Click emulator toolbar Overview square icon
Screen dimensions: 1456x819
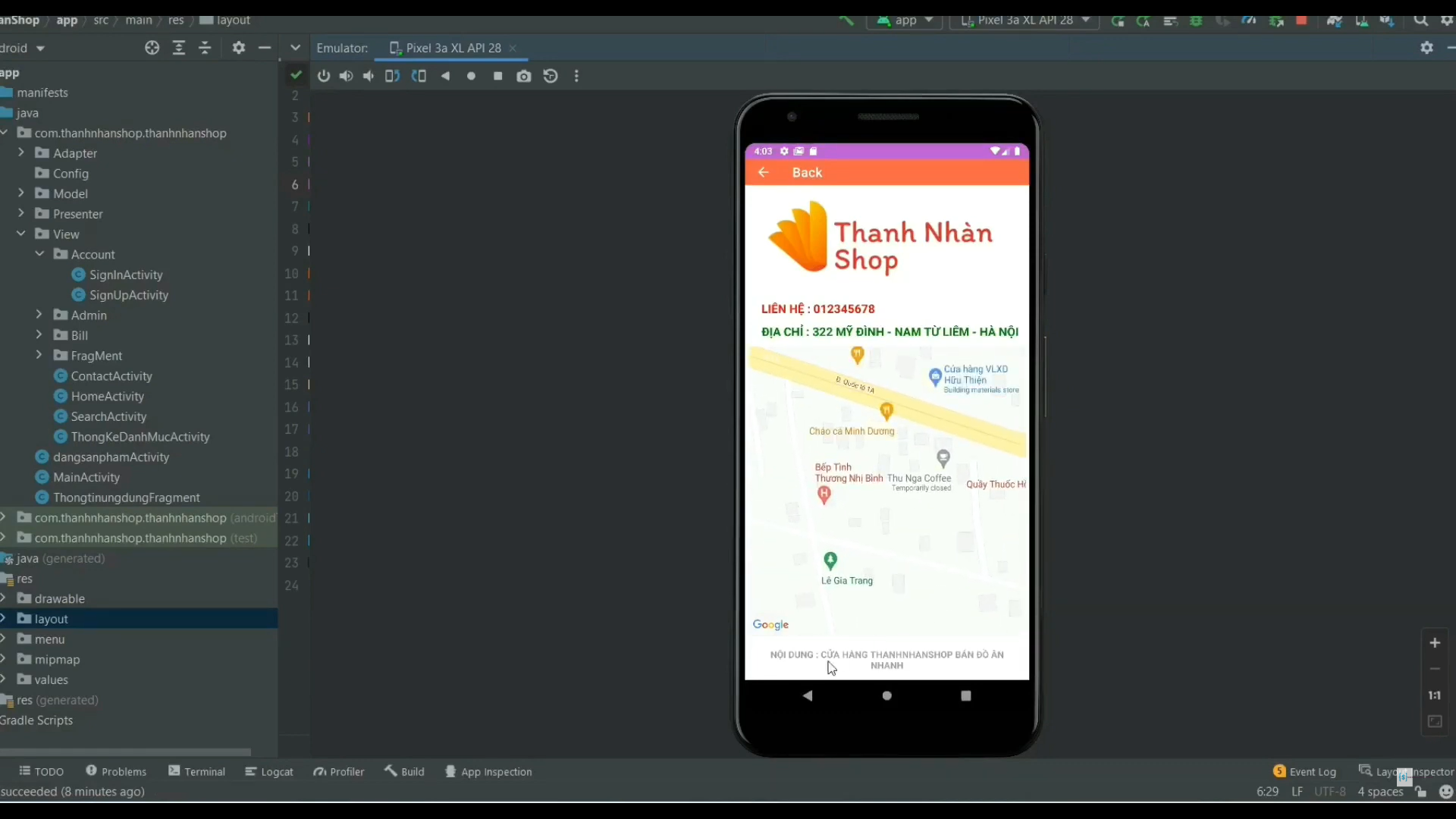[498, 76]
